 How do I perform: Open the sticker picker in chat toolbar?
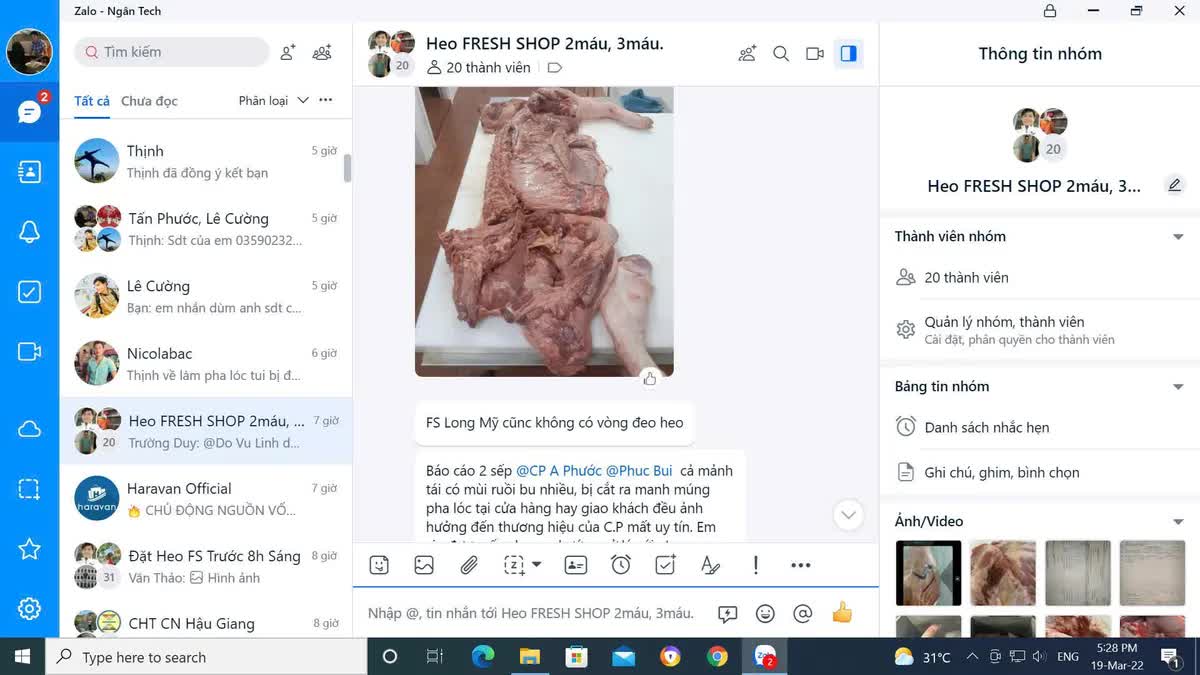pos(379,565)
